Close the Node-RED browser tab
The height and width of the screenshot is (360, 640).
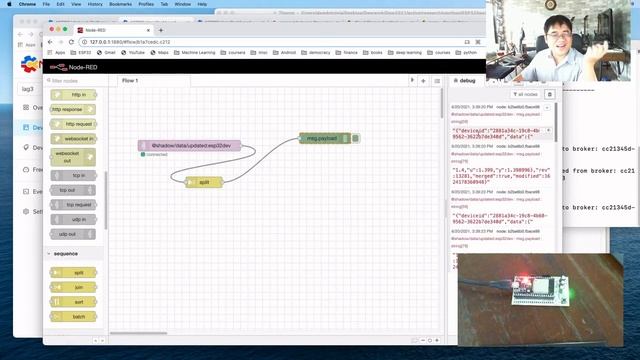point(148,30)
